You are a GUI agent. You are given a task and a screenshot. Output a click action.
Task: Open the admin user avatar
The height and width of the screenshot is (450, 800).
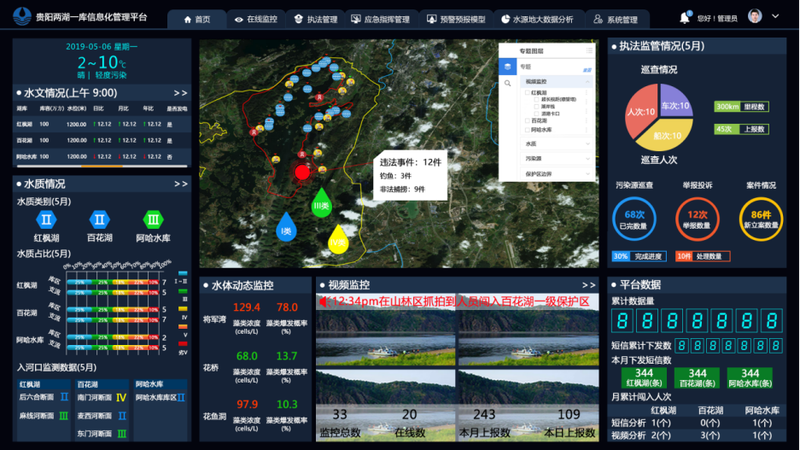tap(755, 16)
